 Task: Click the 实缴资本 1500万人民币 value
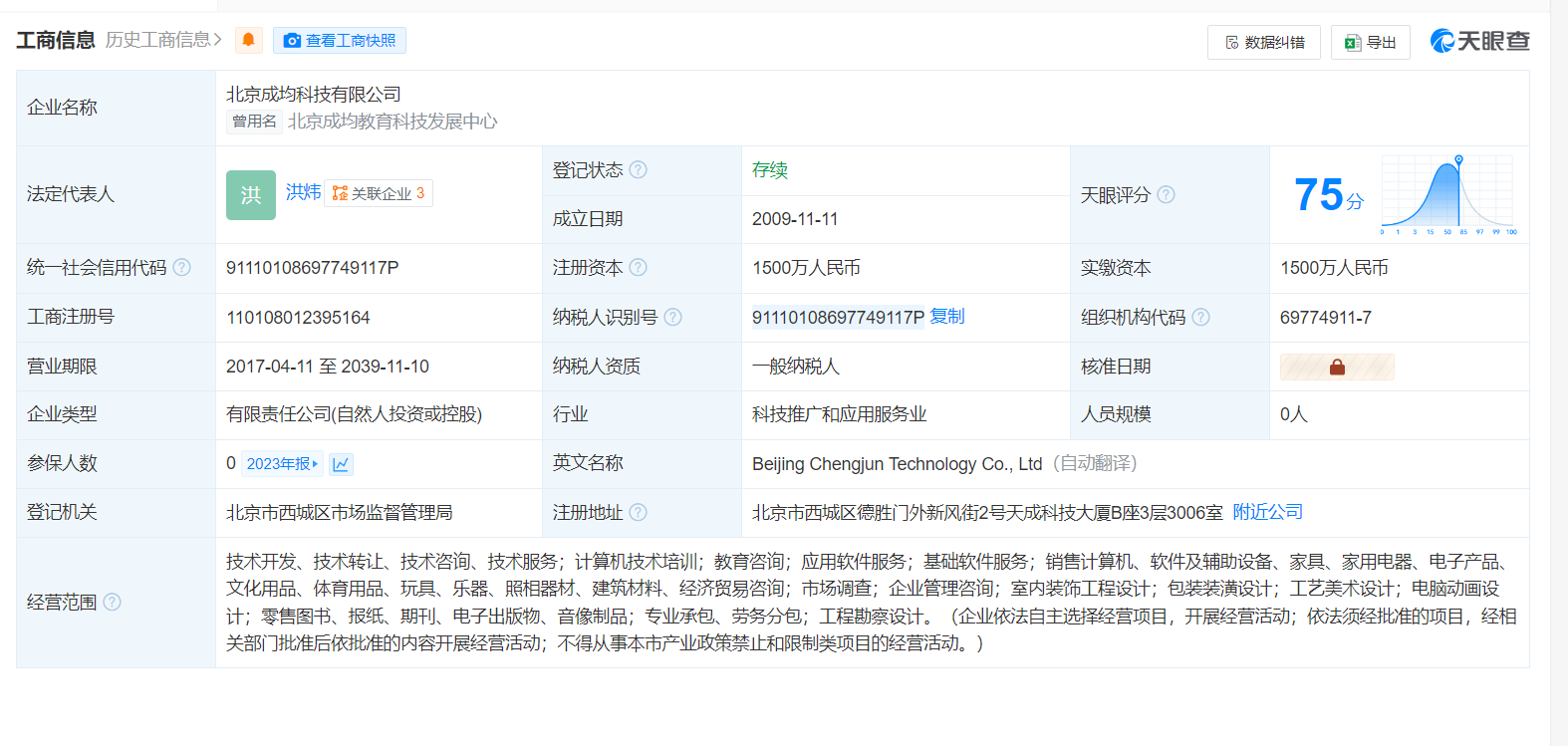(1334, 268)
